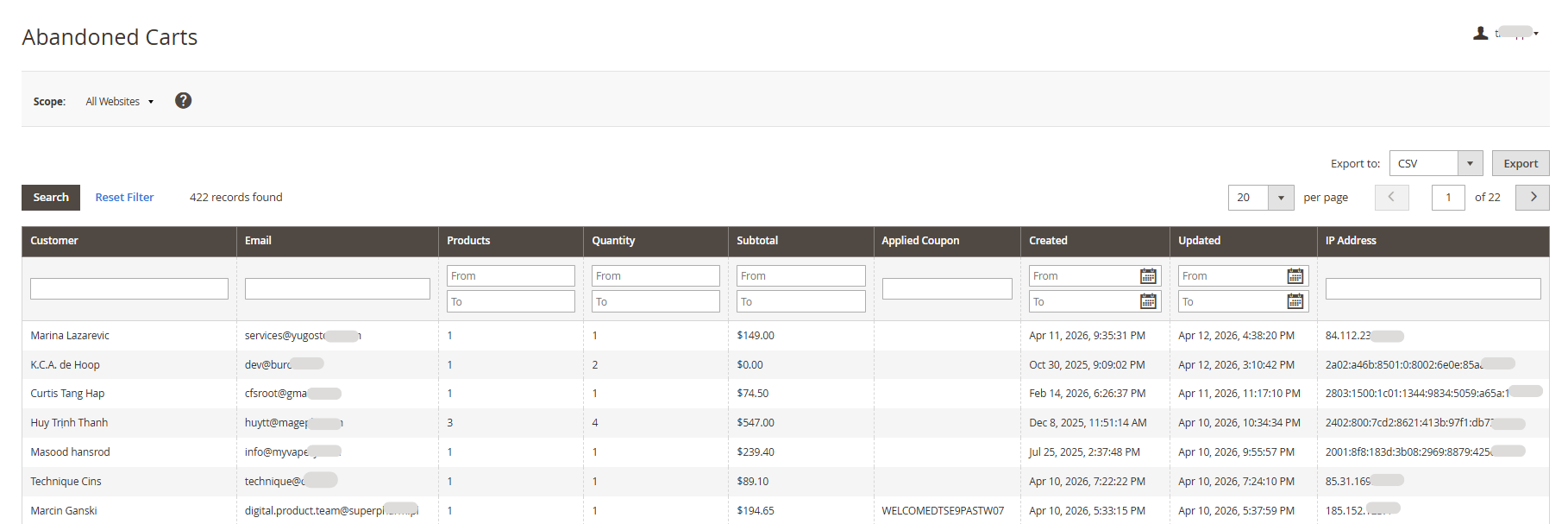
Task: Select the Marina Lazarevic row
Action: coord(785,336)
